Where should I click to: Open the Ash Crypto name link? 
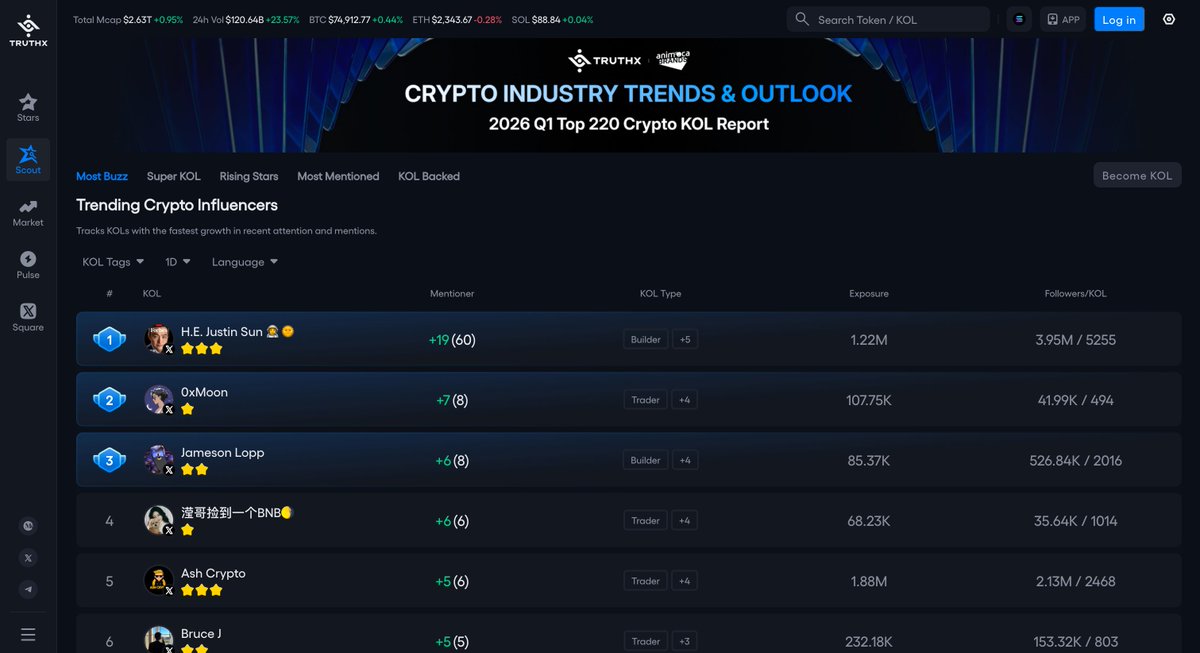coord(213,573)
